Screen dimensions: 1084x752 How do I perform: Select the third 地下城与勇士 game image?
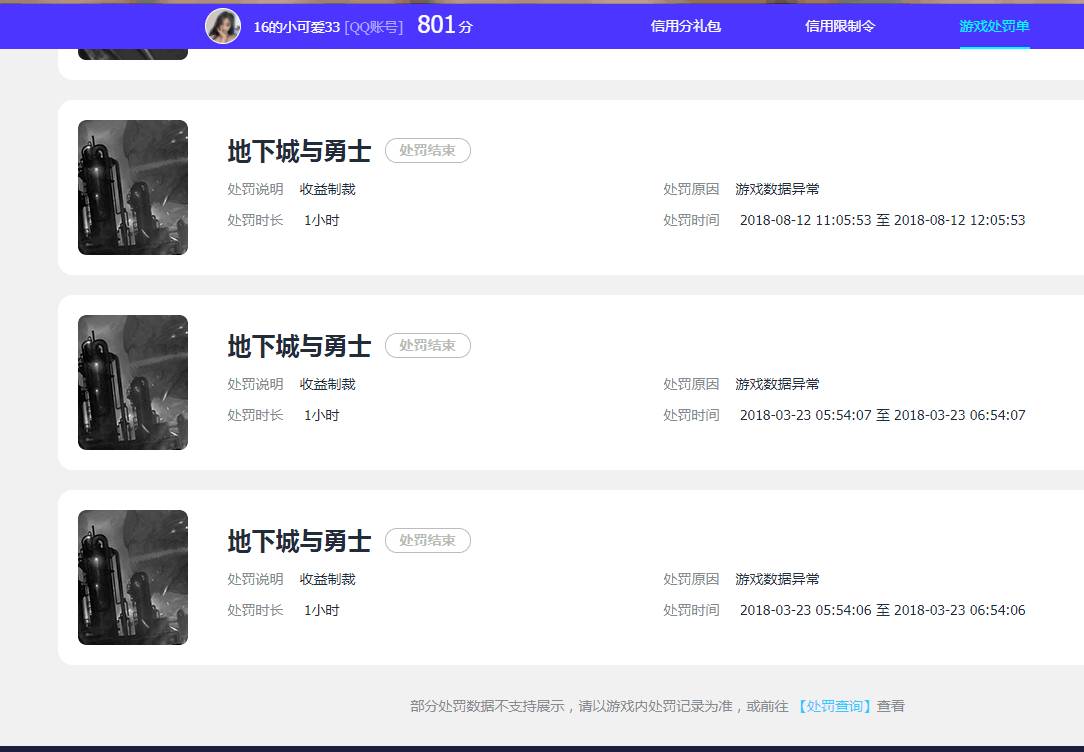click(132, 577)
